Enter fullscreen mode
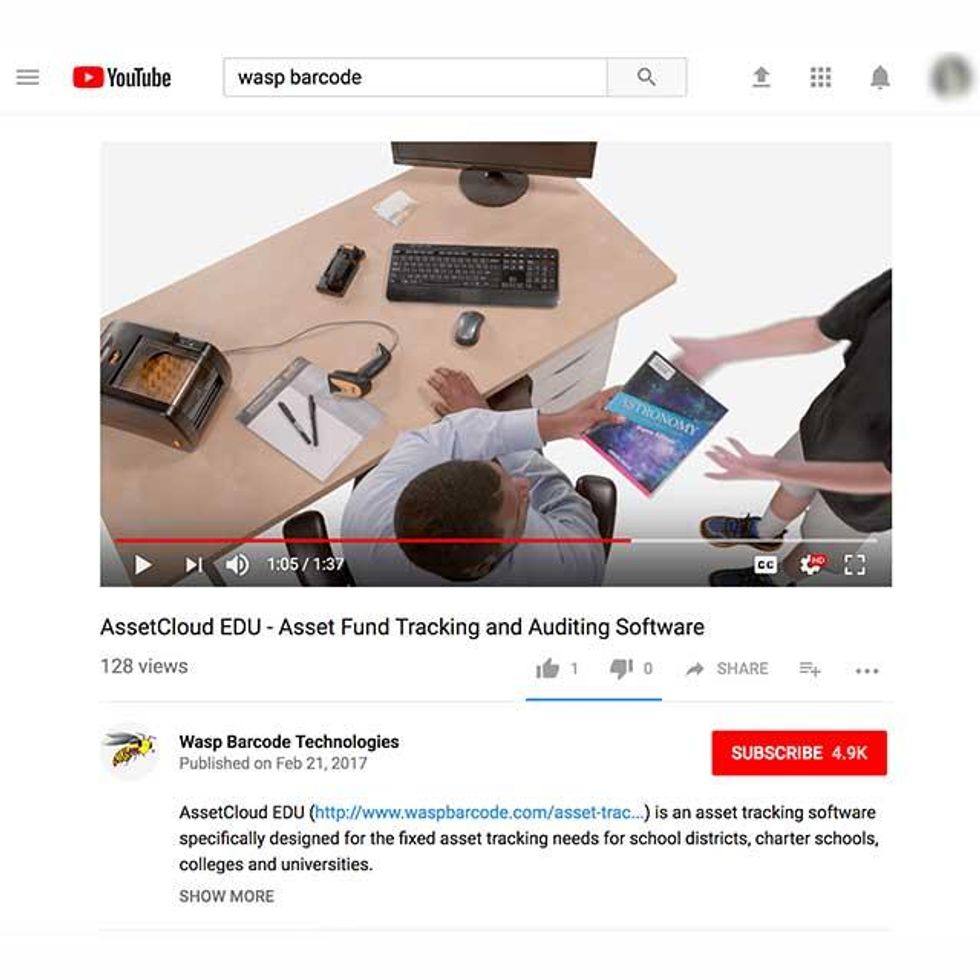The width and height of the screenshot is (980, 980). (x=854, y=564)
